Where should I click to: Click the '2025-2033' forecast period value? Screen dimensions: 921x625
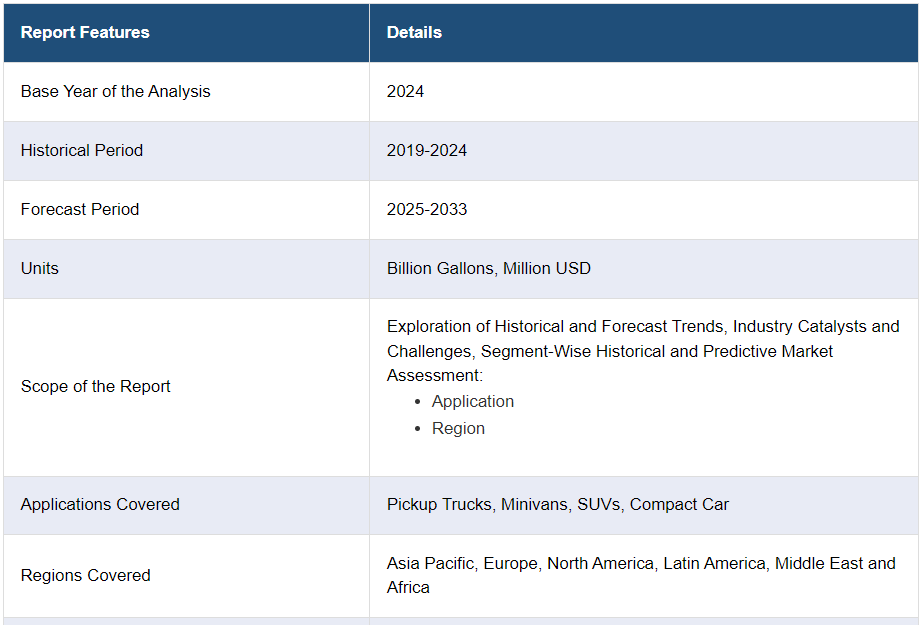click(427, 209)
